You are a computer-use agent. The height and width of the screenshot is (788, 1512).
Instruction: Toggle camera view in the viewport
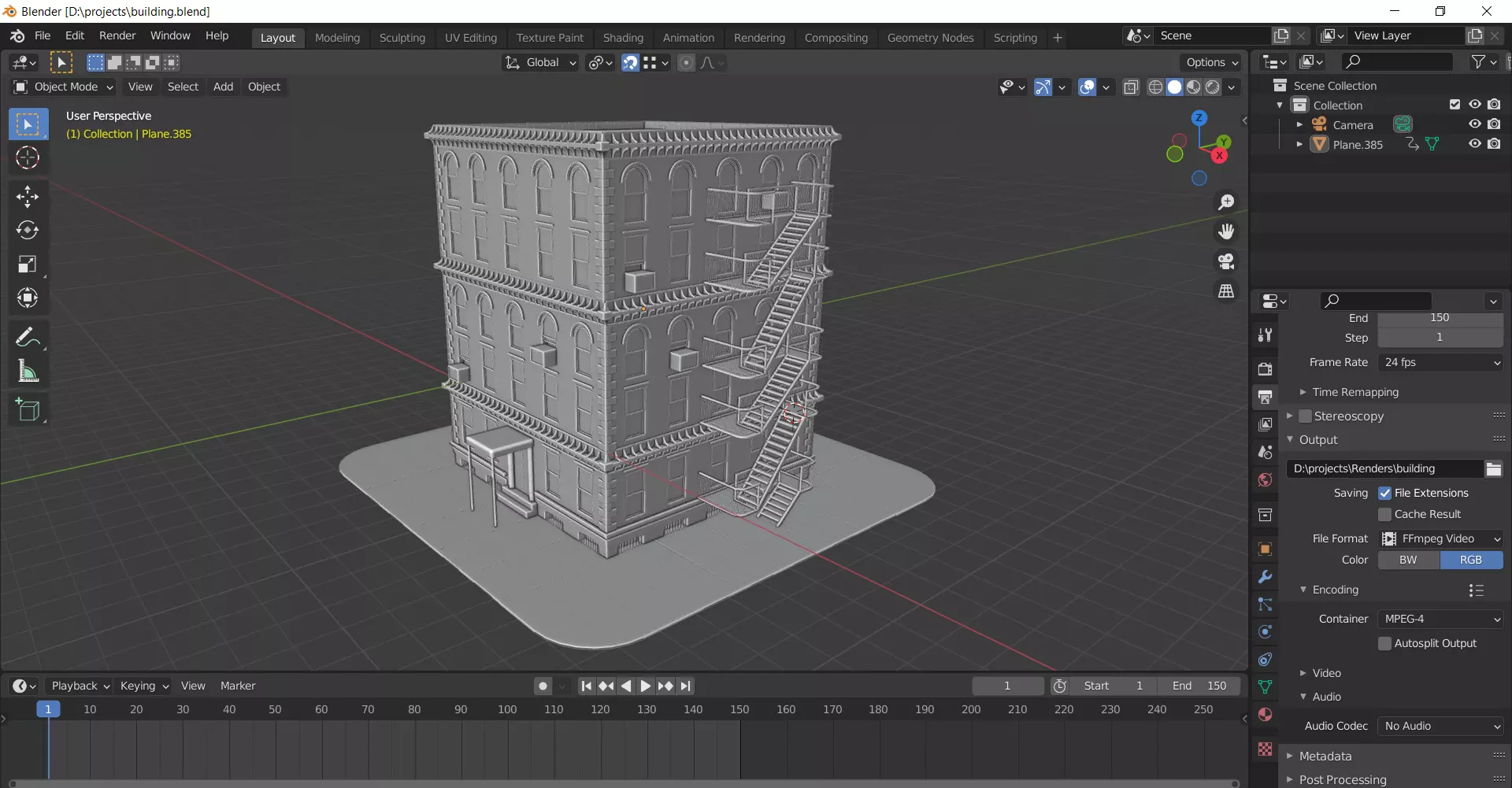tap(1226, 261)
